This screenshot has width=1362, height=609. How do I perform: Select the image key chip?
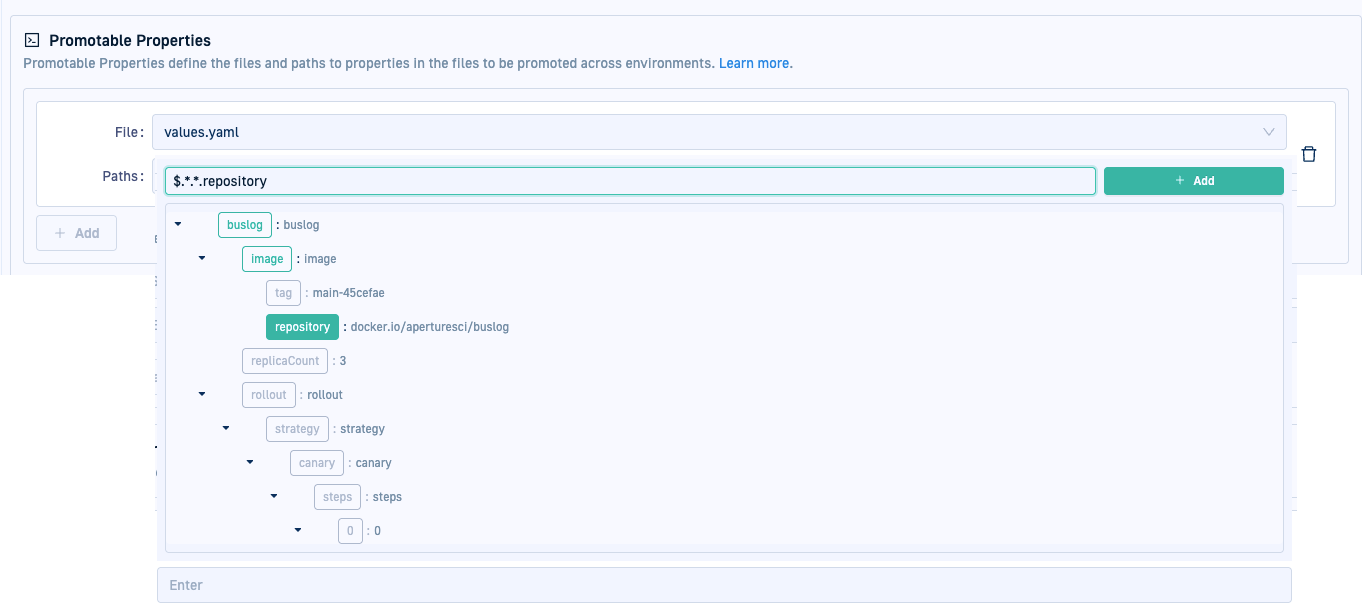267,259
